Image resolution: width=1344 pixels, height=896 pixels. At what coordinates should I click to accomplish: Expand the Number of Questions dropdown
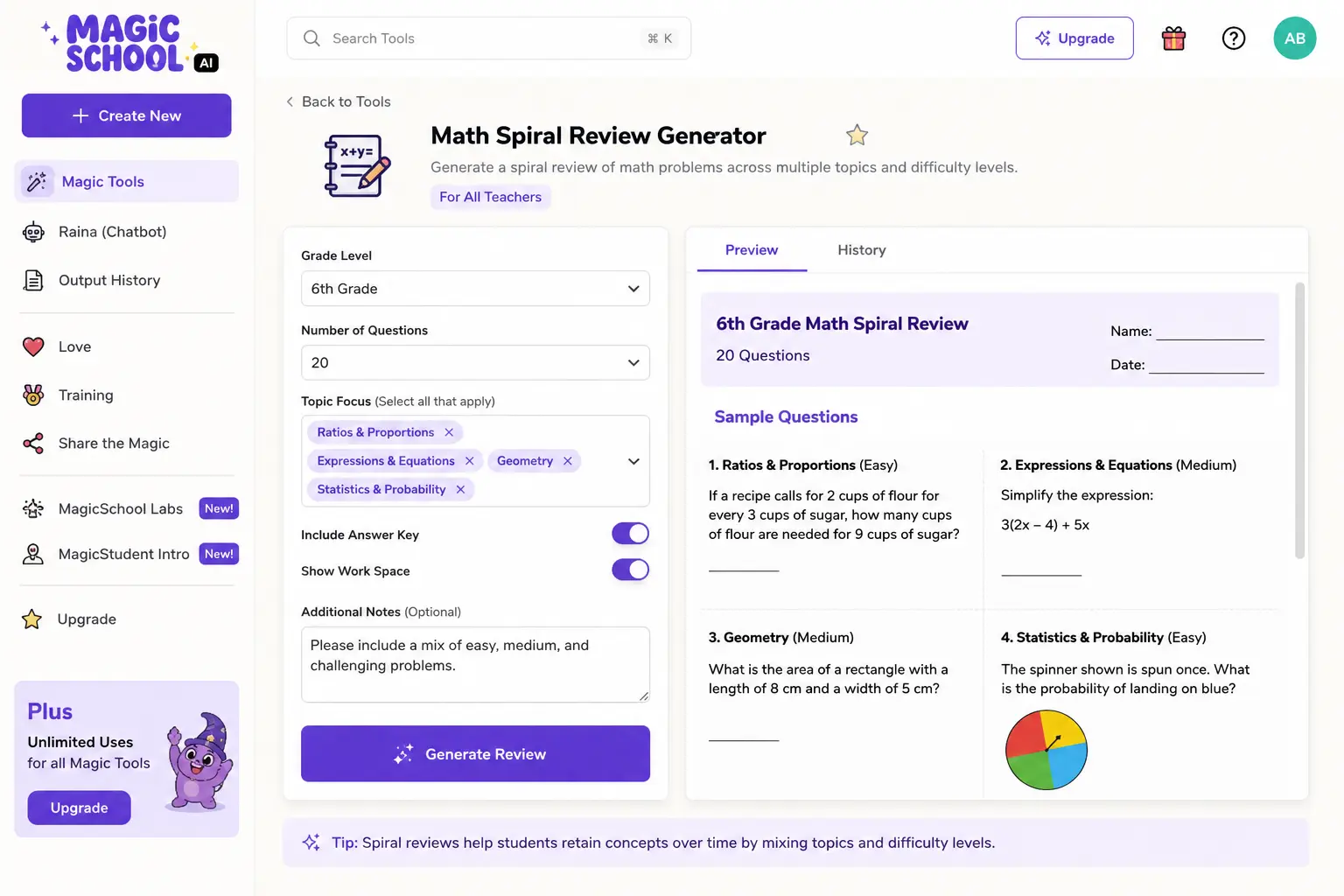point(475,362)
